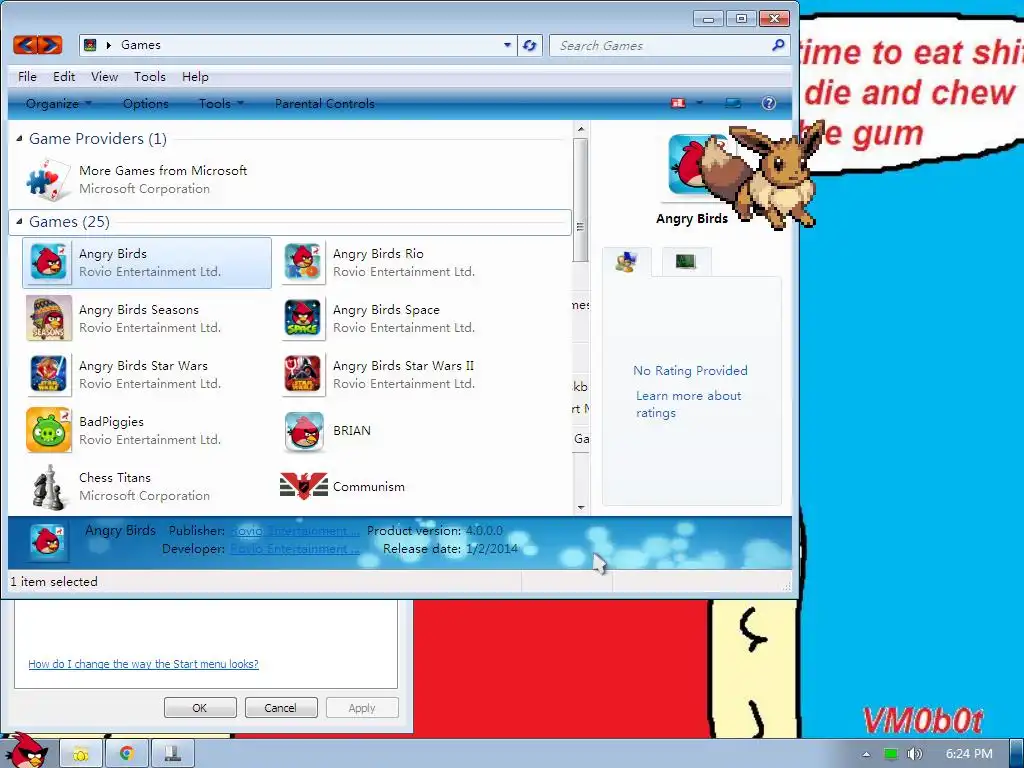Click the Angry Birds Start orb
This screenshot has height=768, width=1024.
25,751
